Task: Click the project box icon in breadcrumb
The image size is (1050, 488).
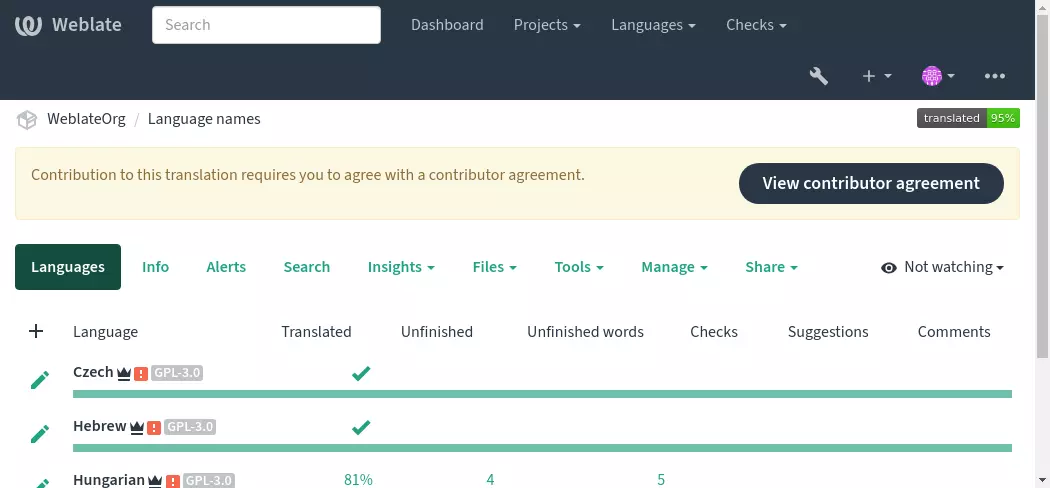Action: [x=27, y=120]
